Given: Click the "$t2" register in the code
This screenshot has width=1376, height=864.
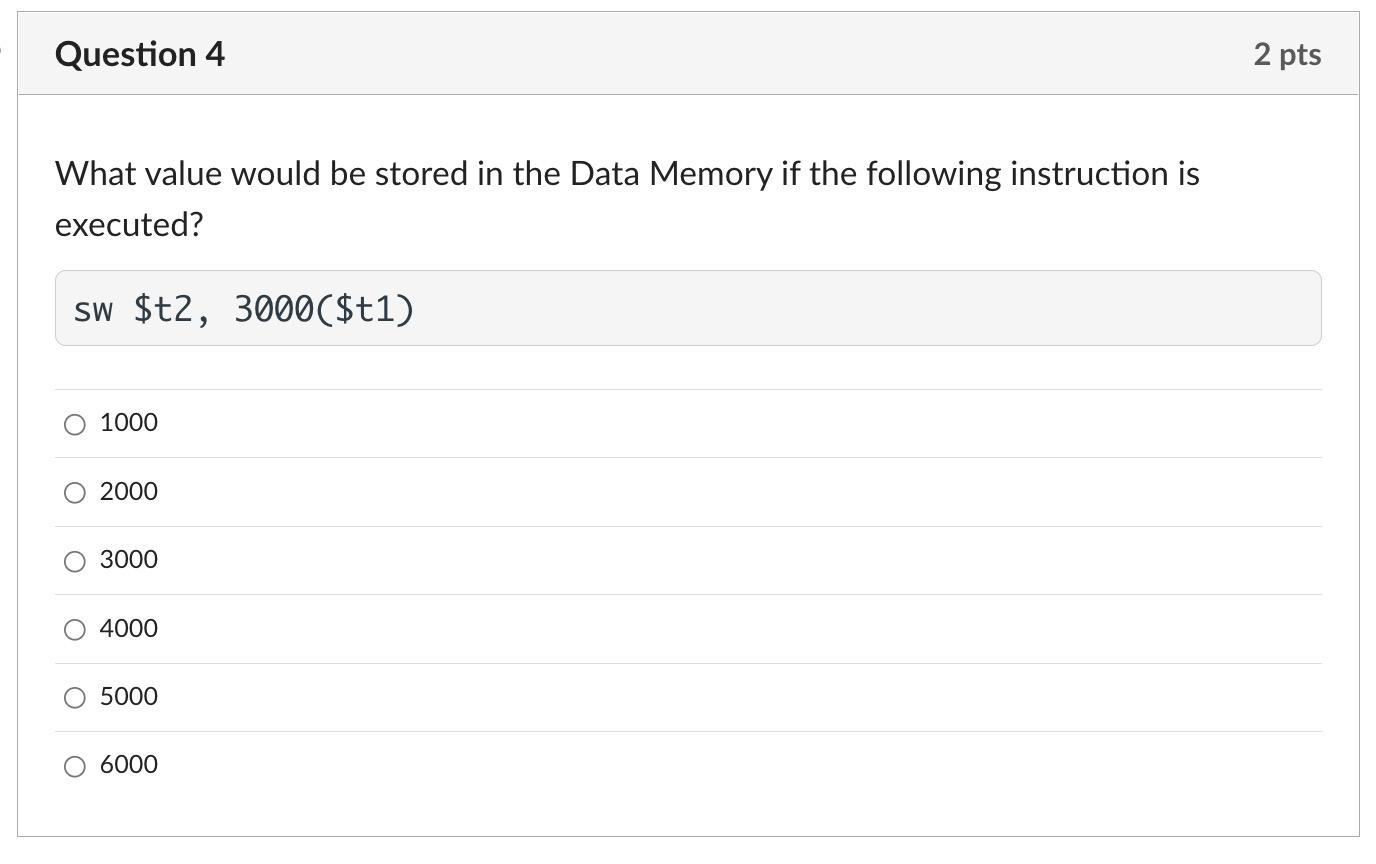Looking at the screenshot, I should (163, 310).
